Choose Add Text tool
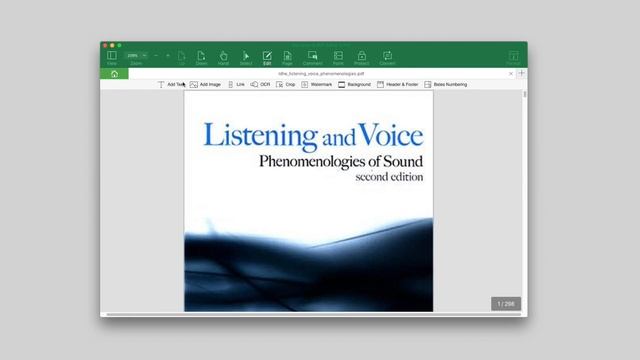The image size is (640, 360). [171, 84]
